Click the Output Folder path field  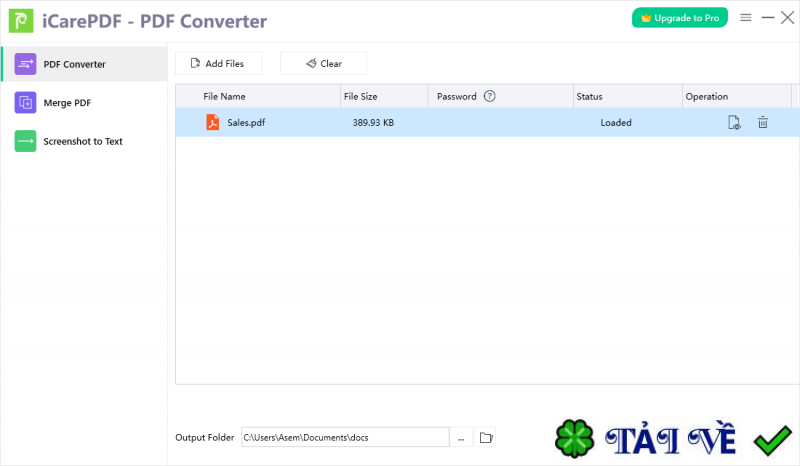click(x=345, y=437)
